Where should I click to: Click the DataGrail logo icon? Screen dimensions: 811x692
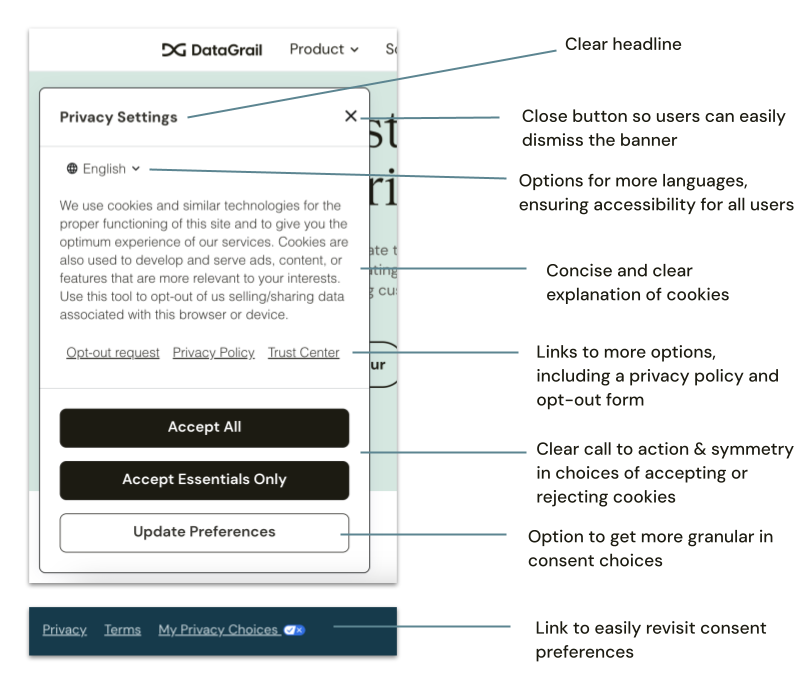[172, 49]
